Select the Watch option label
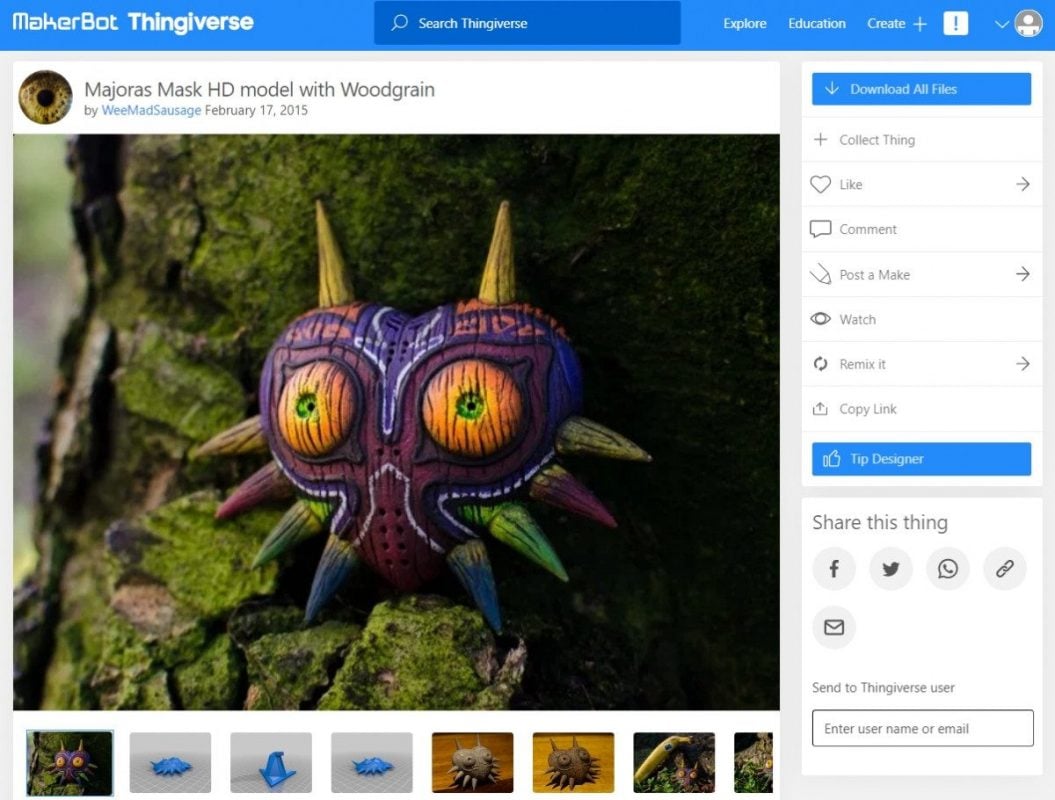 857,320
